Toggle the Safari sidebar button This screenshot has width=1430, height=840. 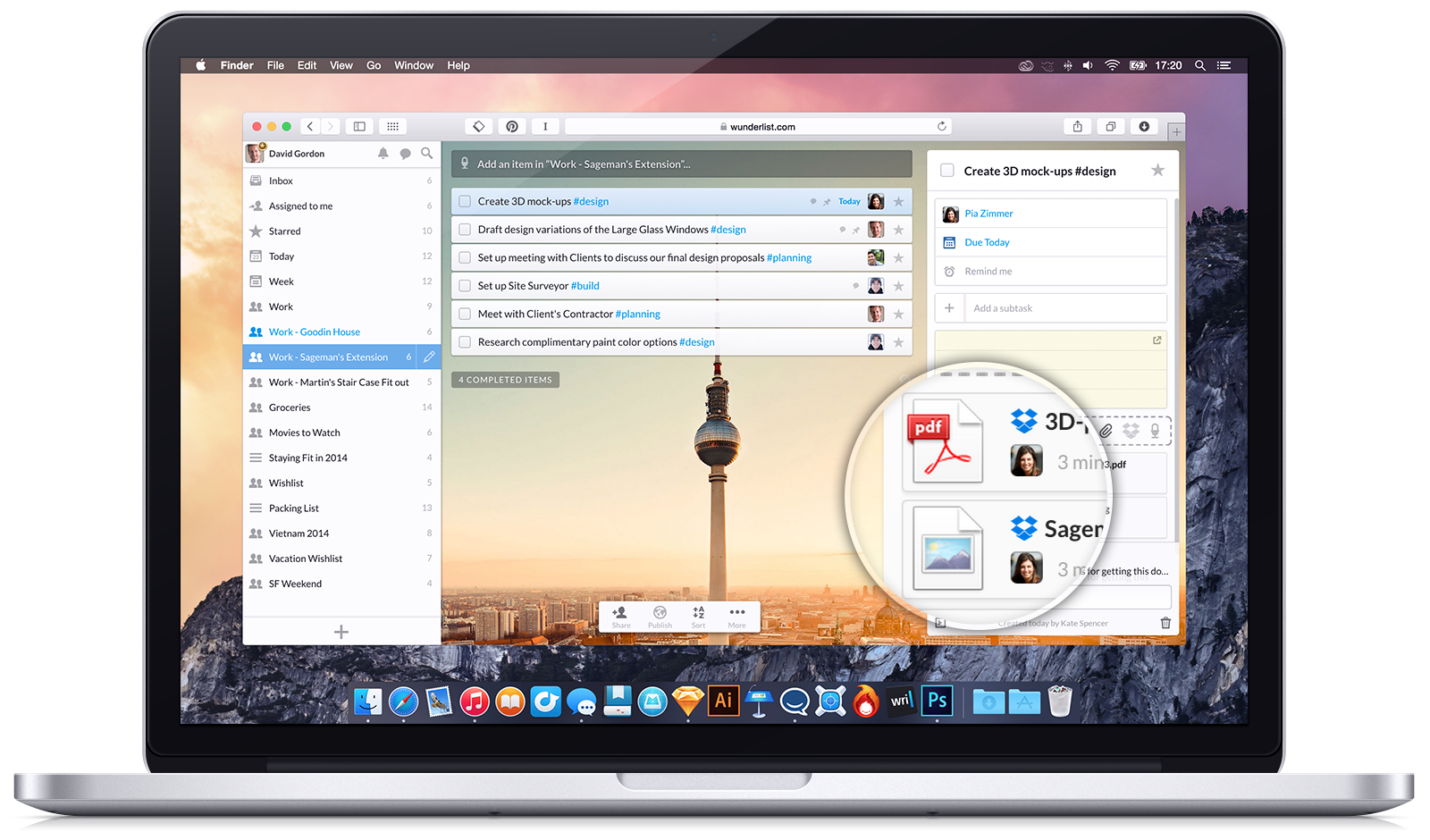tap(359, 127)
